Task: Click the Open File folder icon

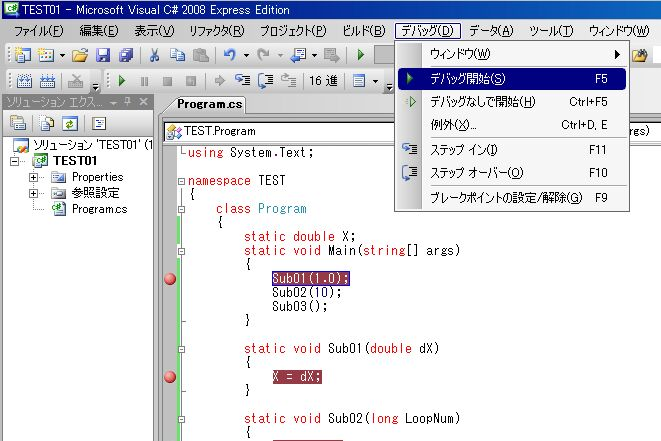Action: tap(80, 55)
